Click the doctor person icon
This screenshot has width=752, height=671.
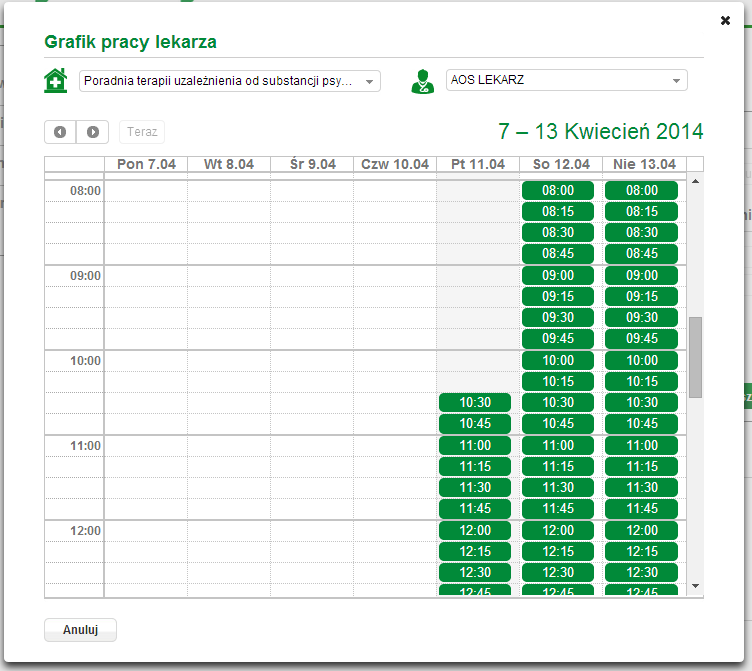pos(423,81)
